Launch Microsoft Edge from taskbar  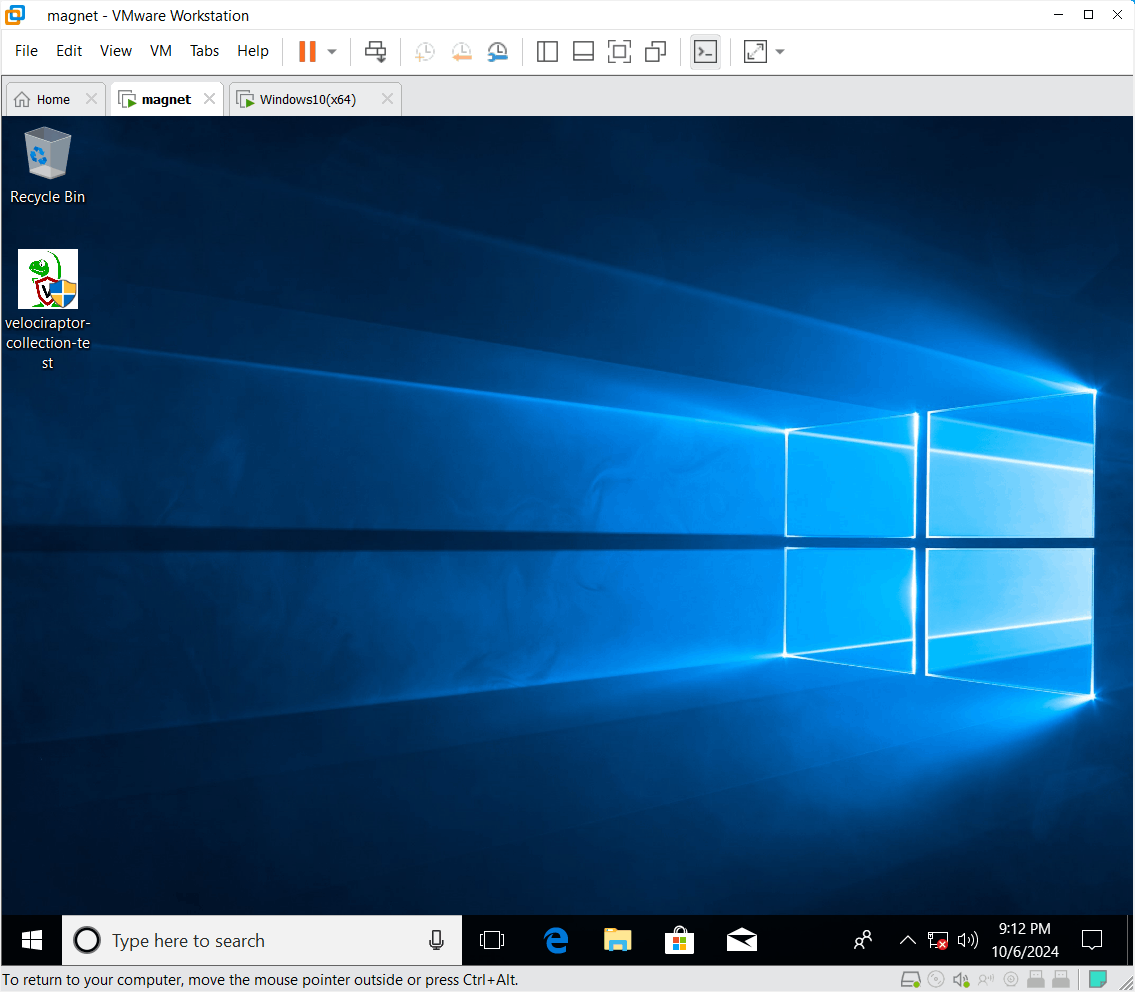(556, 941)
